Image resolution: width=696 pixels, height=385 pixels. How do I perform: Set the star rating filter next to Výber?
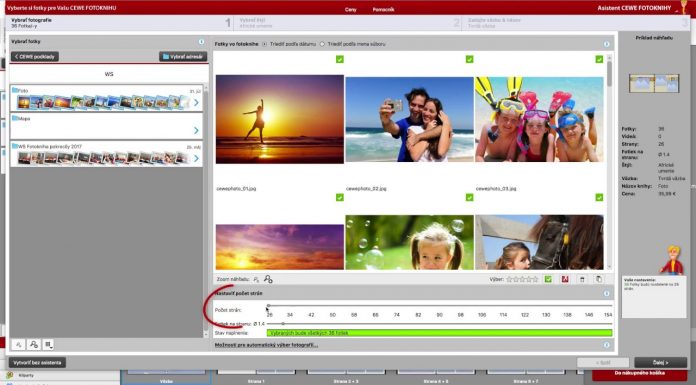(x=522, y=279)
